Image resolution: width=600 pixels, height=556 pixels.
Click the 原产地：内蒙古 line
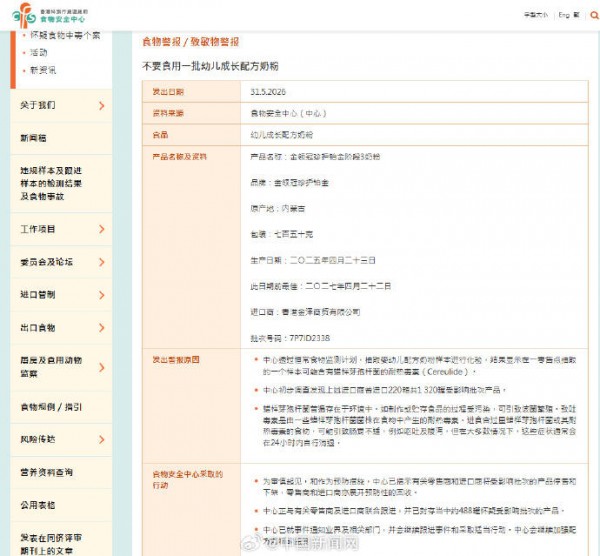pyautogui.click(x=278, y=209)
